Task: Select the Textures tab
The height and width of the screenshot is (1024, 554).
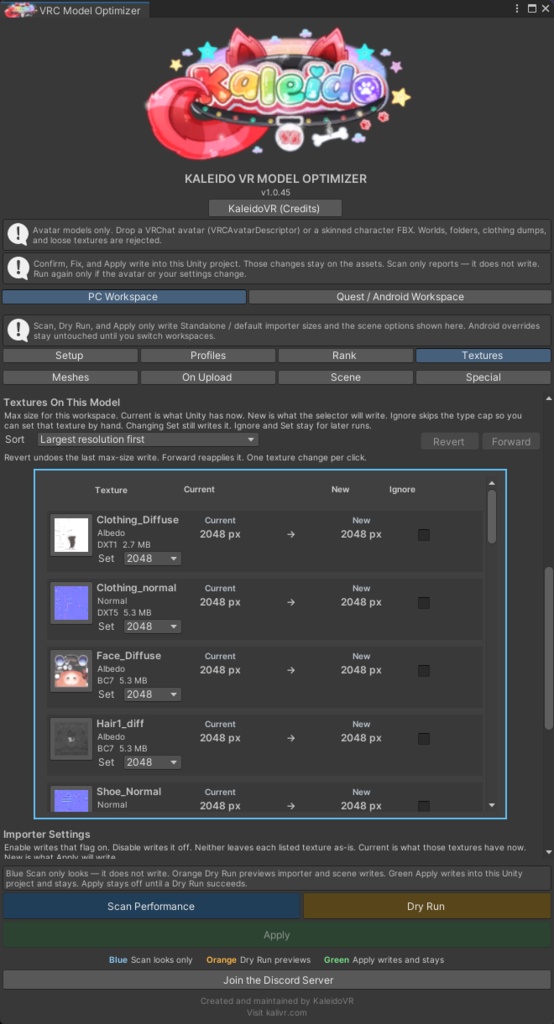Action: 483,355
